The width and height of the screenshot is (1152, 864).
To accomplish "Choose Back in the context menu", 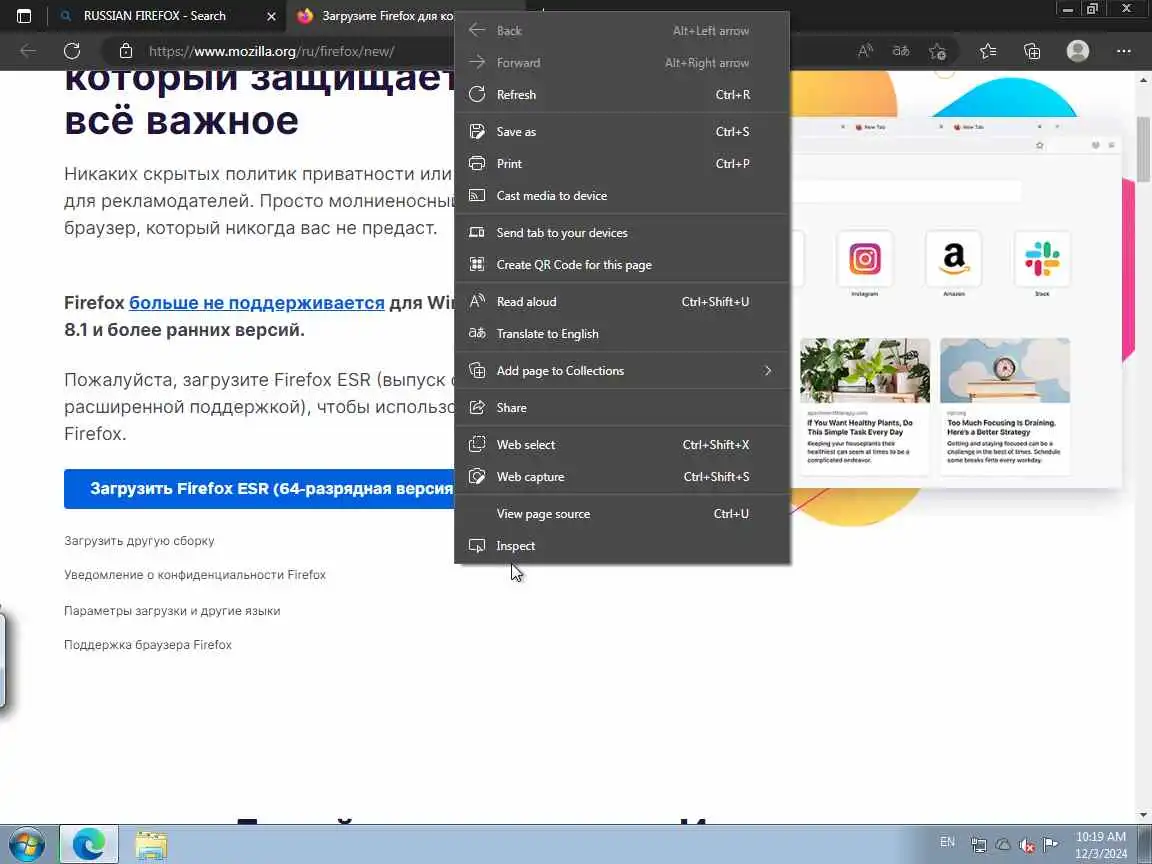I will pos(622,31).
